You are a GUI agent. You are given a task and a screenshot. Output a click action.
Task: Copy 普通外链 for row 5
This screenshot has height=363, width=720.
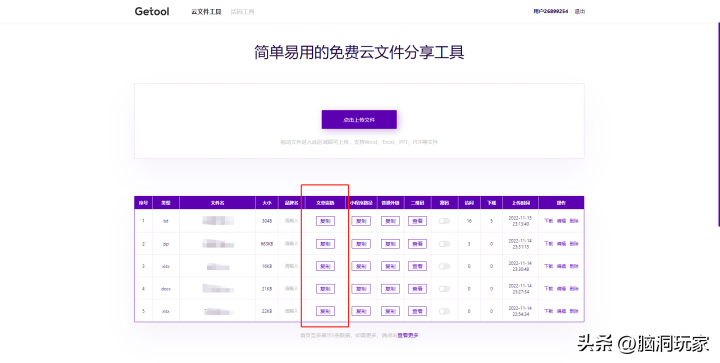[x=390, y=311]
